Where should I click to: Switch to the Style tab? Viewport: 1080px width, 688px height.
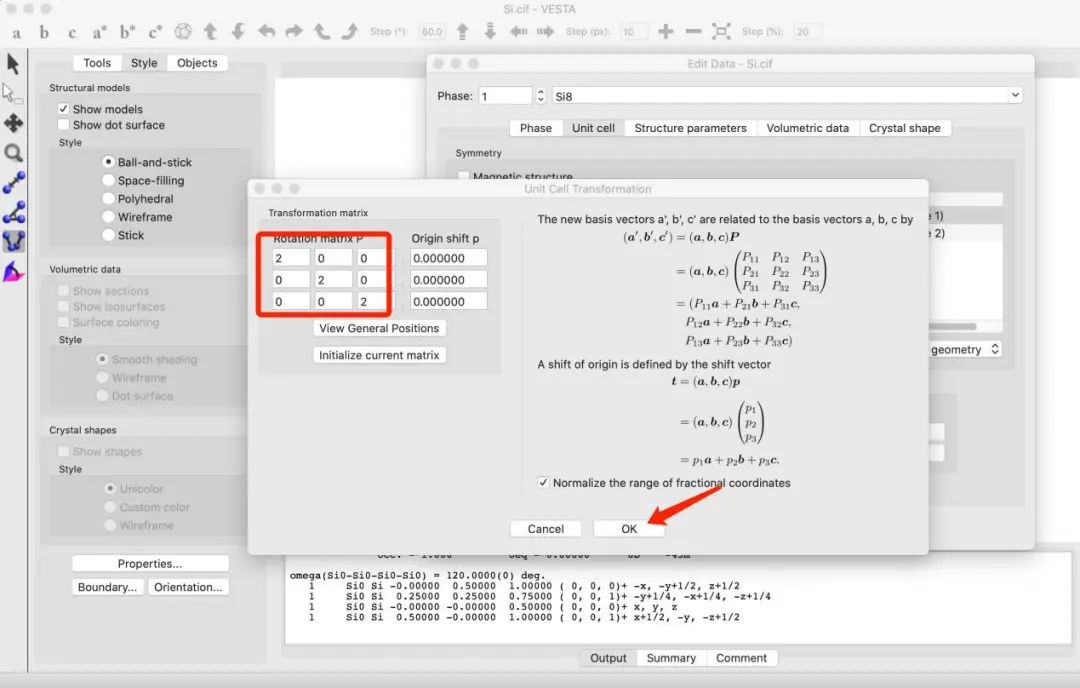[144, 63]
